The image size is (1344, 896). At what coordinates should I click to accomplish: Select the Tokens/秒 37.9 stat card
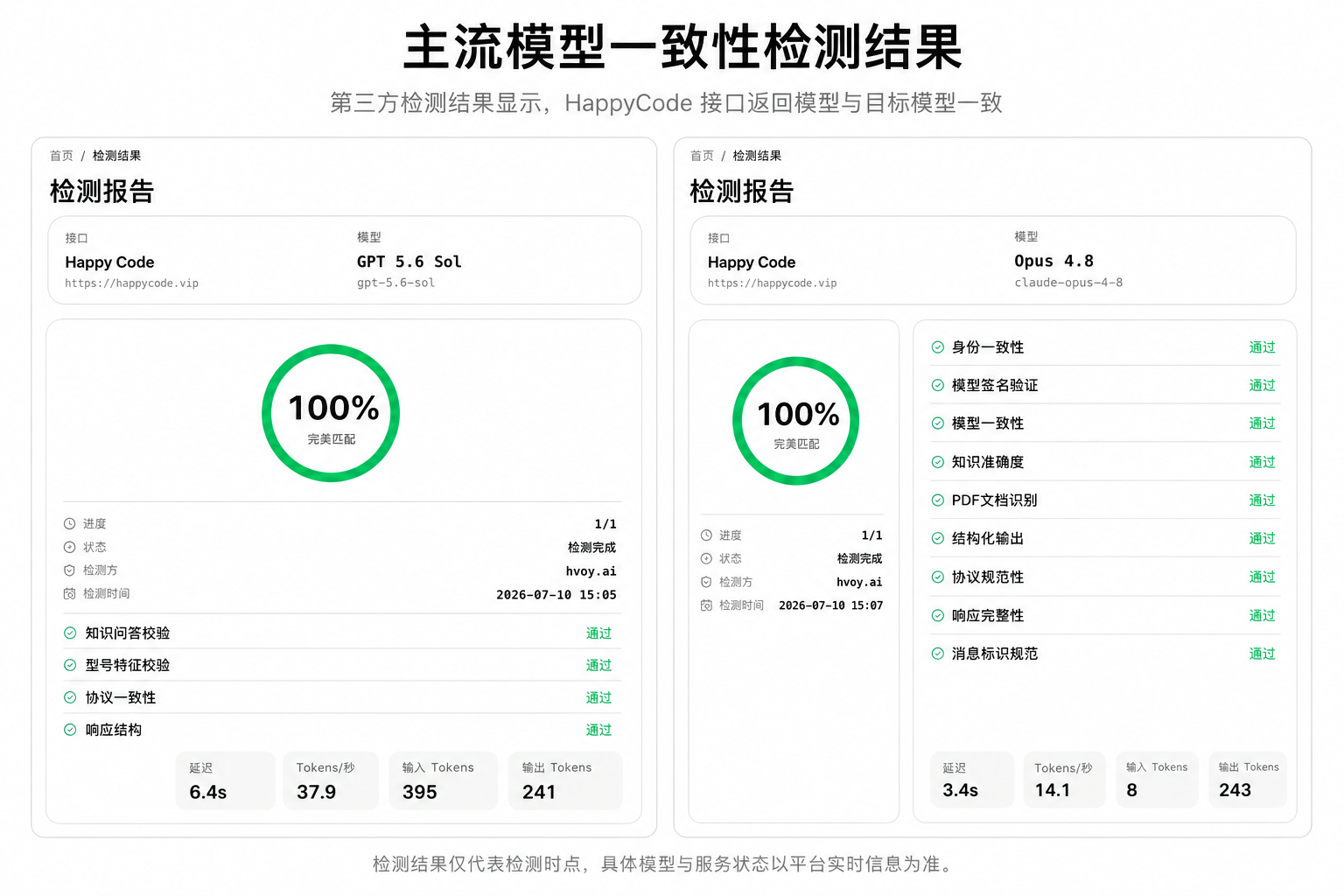[x=332, y=780]
